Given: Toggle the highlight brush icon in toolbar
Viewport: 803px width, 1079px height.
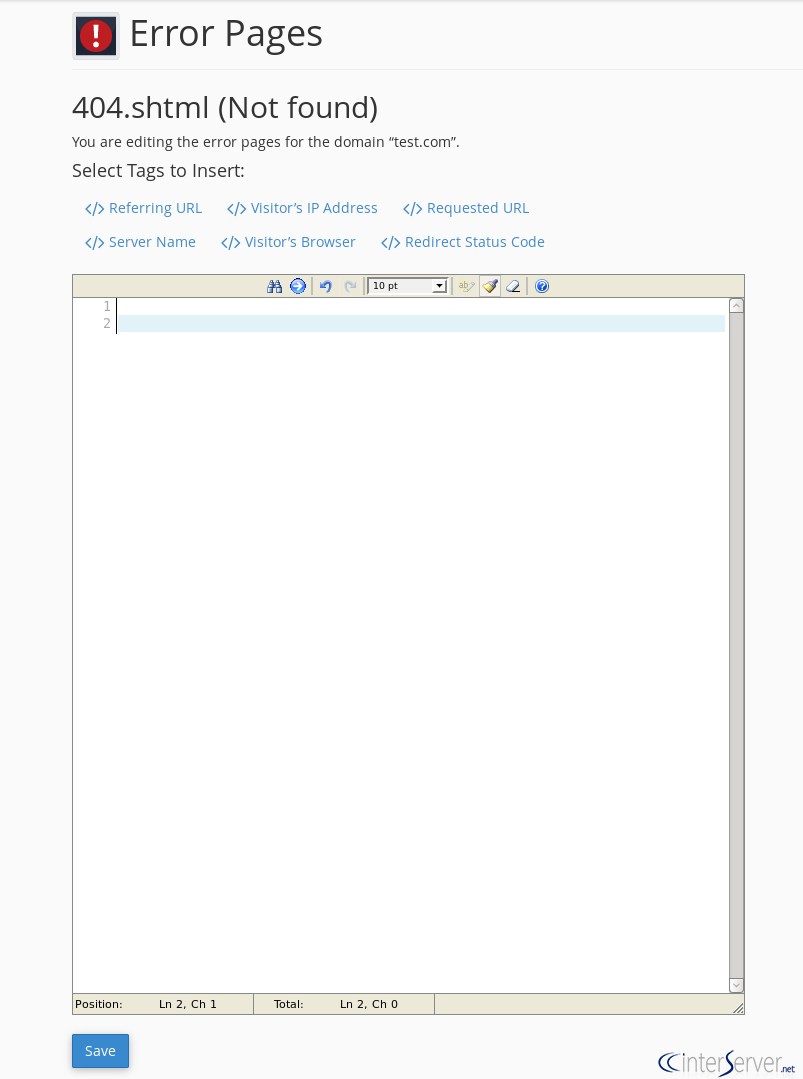Looking at the screenshot, I should click(490, 286).
